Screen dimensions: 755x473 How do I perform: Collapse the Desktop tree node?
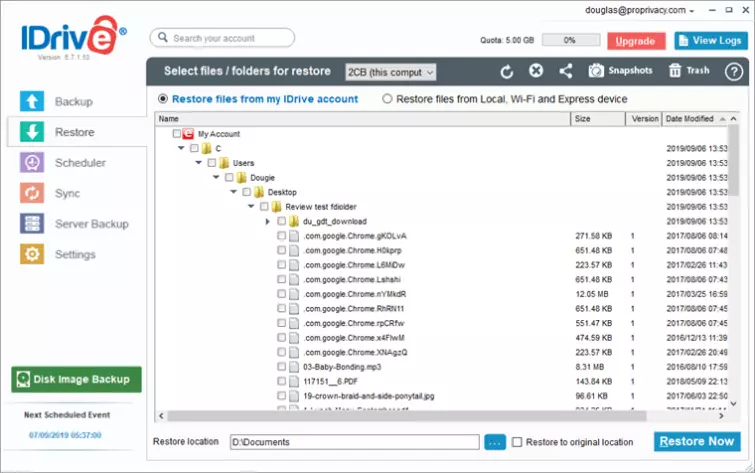pos(234,192)
